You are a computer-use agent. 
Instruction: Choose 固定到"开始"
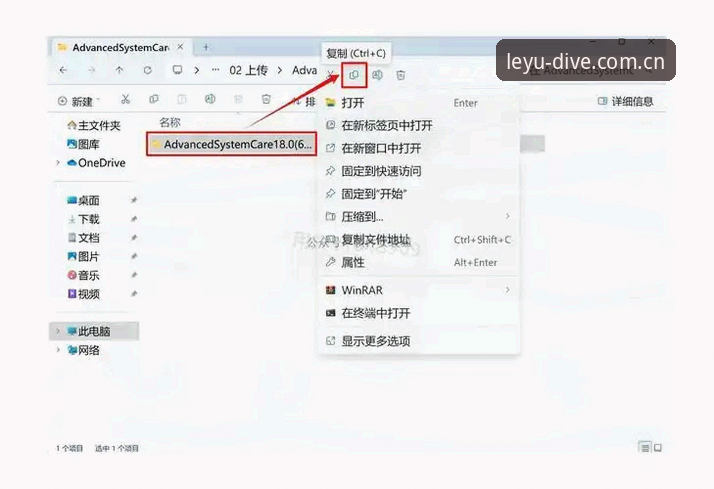419,194
